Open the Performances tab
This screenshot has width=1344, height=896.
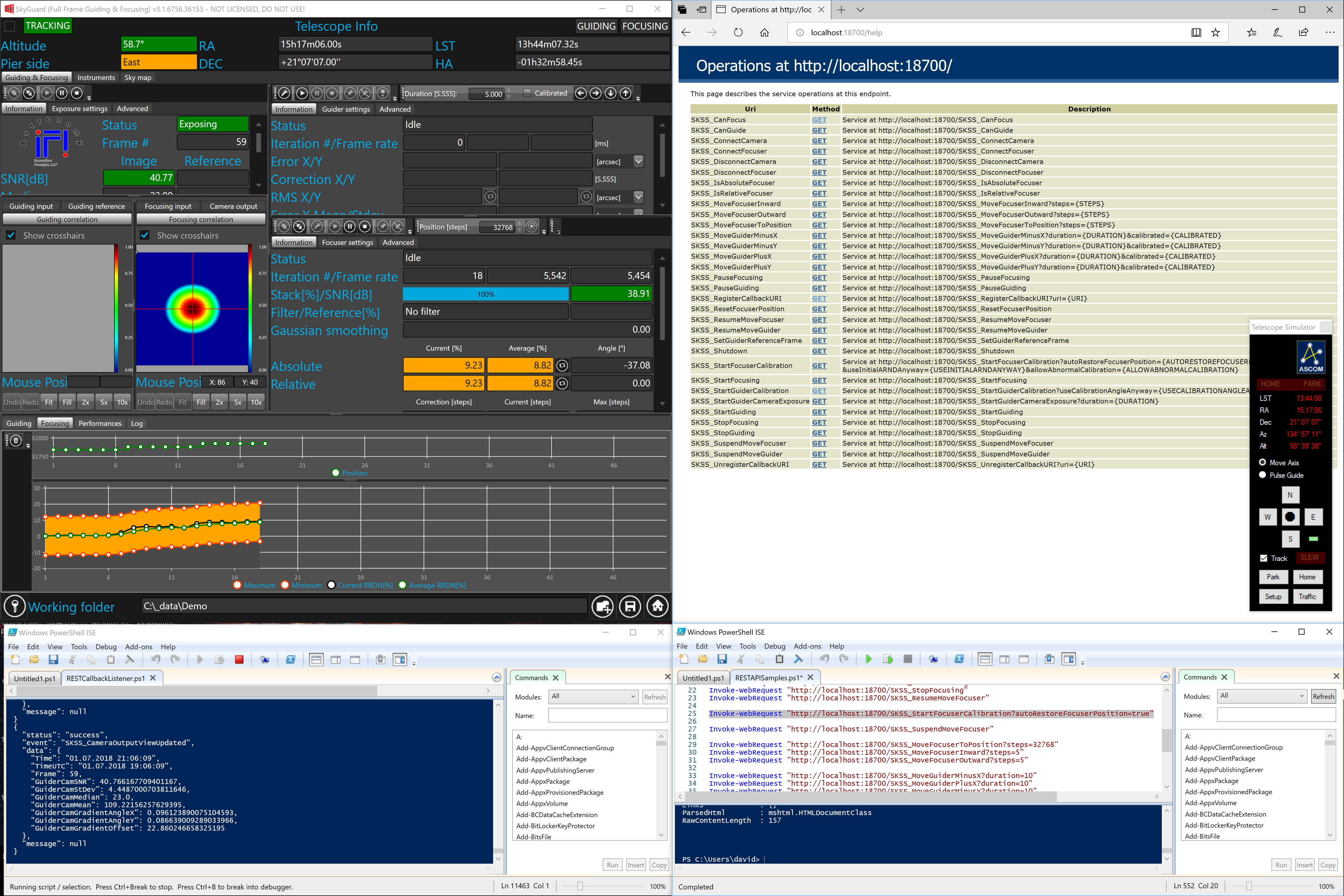[x=100, y=424]
